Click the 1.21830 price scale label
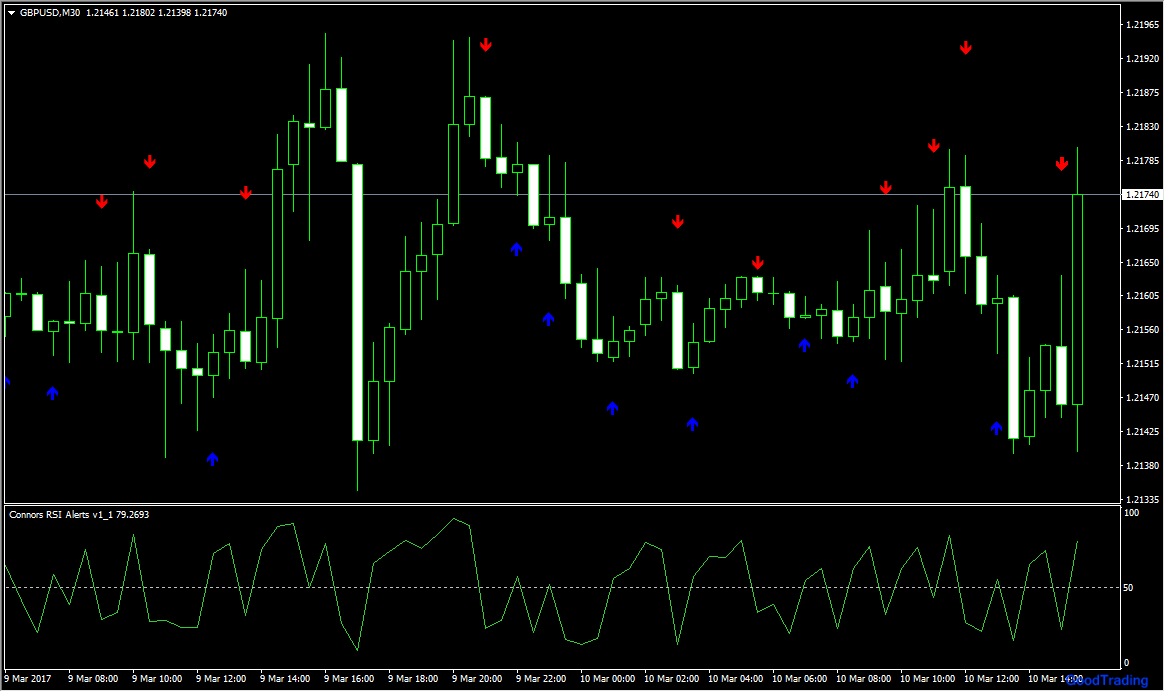 [1142, 127]
